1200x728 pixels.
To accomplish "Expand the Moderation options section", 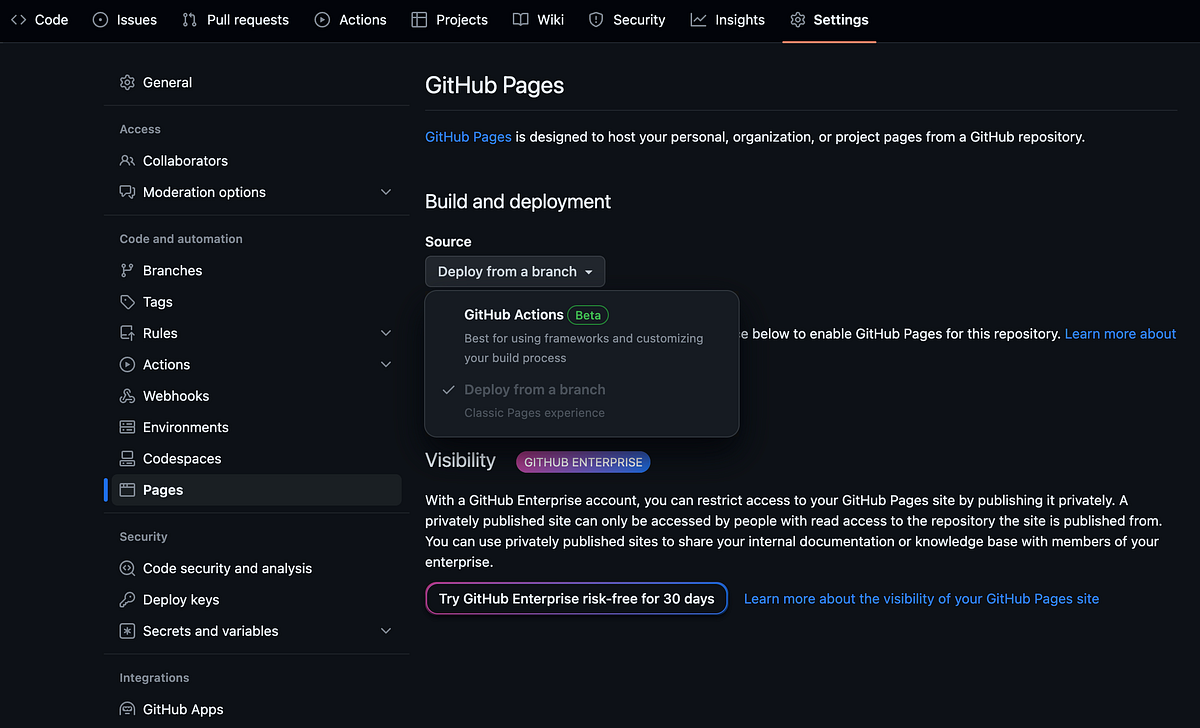I will (x=385, y=192).
